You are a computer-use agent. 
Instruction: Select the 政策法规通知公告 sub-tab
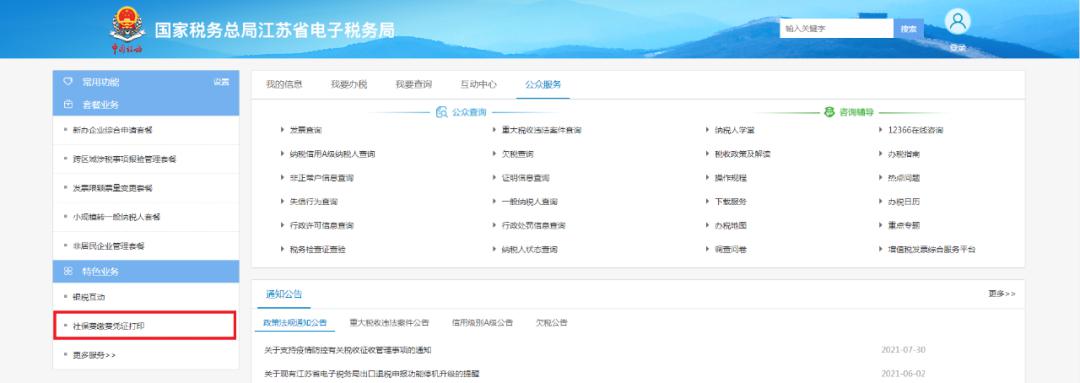(295, 322)
